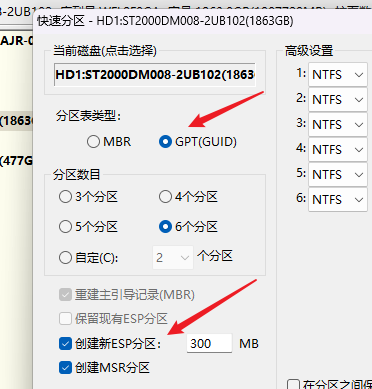
Task: Toggle the 保留现有ESP分区 checkbox
Action: point(65,319)
